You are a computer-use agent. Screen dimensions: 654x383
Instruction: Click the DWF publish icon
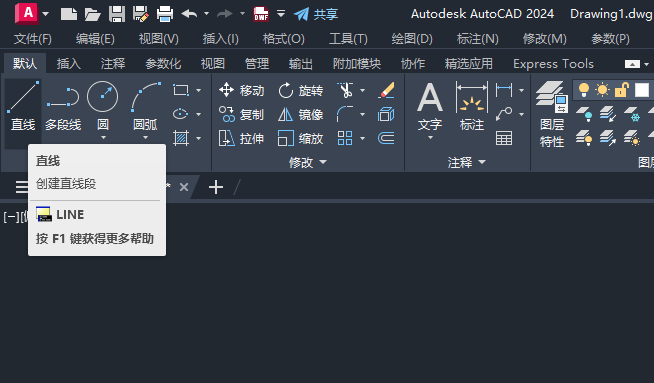[261, 14]
